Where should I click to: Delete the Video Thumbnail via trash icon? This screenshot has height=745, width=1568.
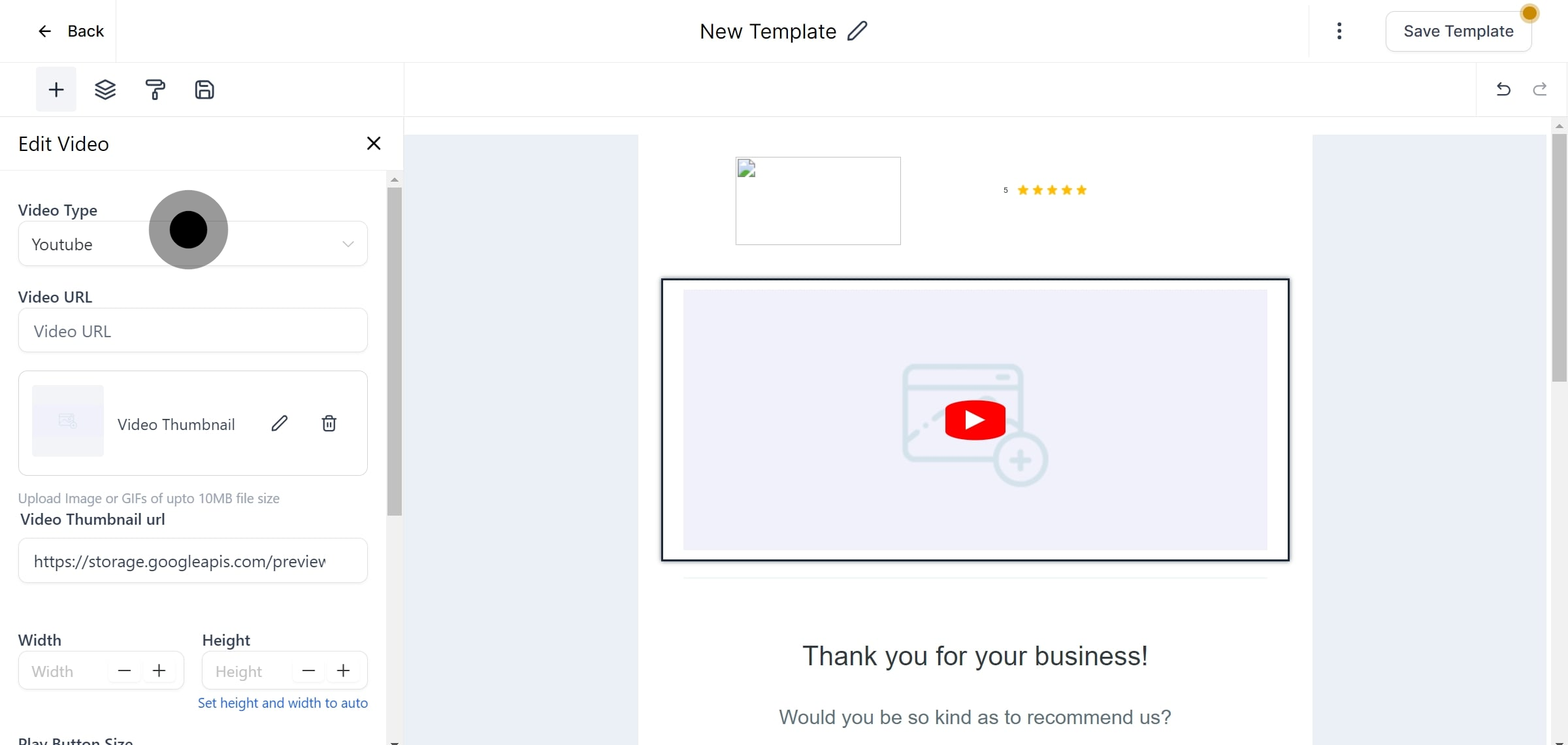tap(329, 423)
